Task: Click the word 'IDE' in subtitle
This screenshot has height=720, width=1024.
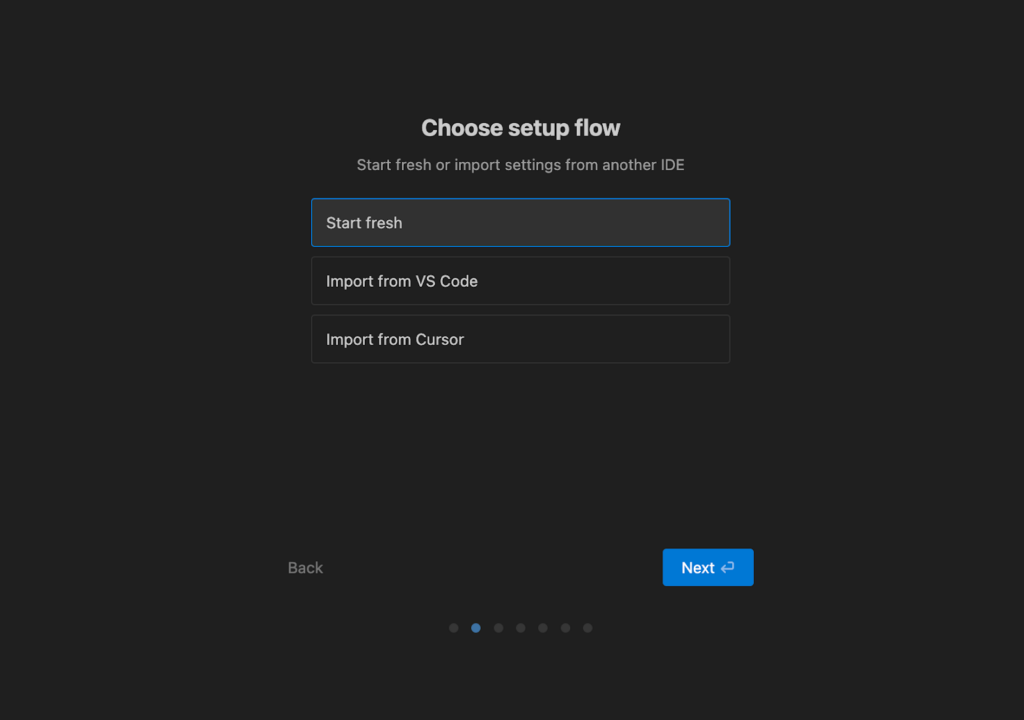Action: click(672, 165)
